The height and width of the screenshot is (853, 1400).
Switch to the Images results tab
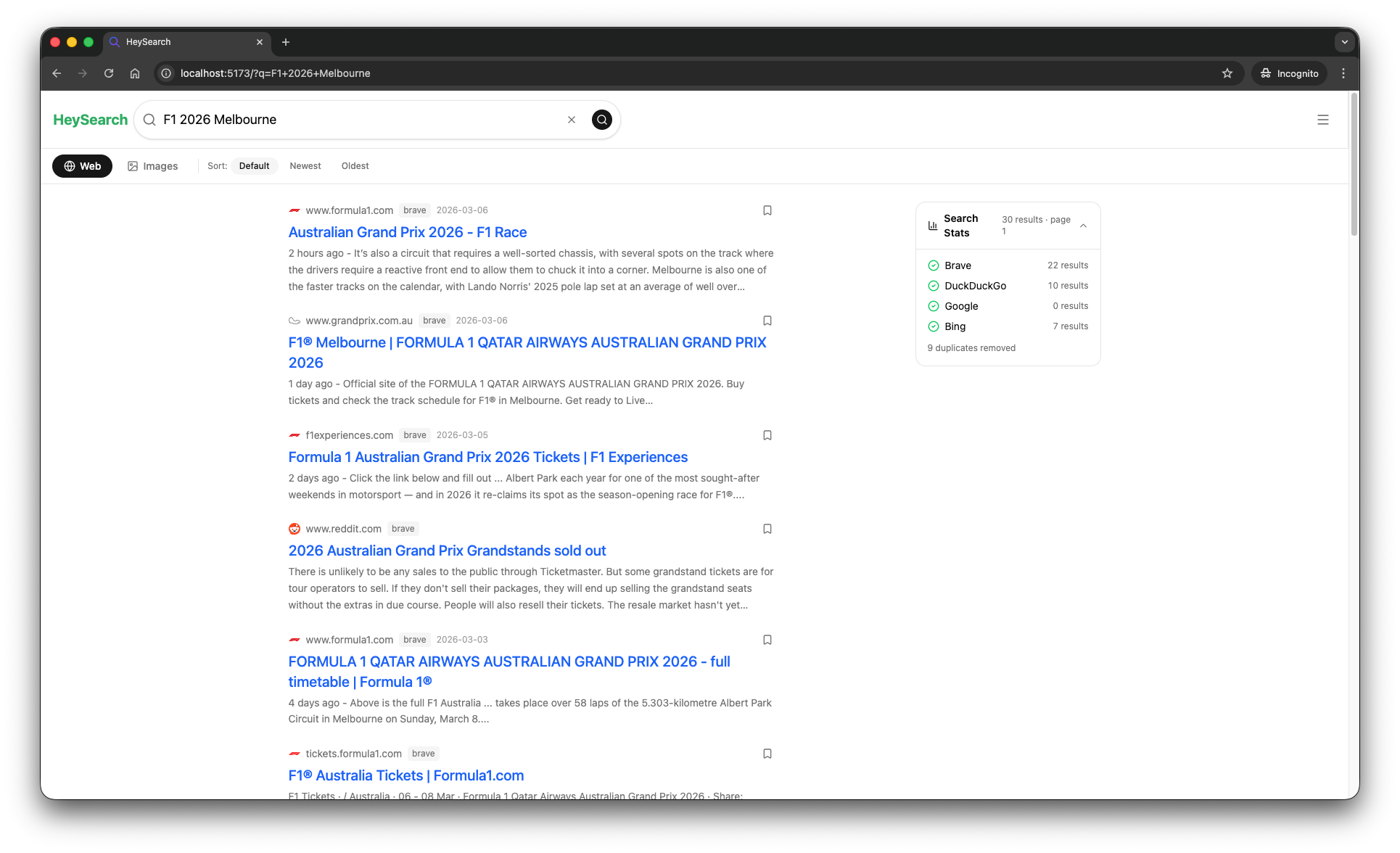pyautogui.click(x=152, y=166)
